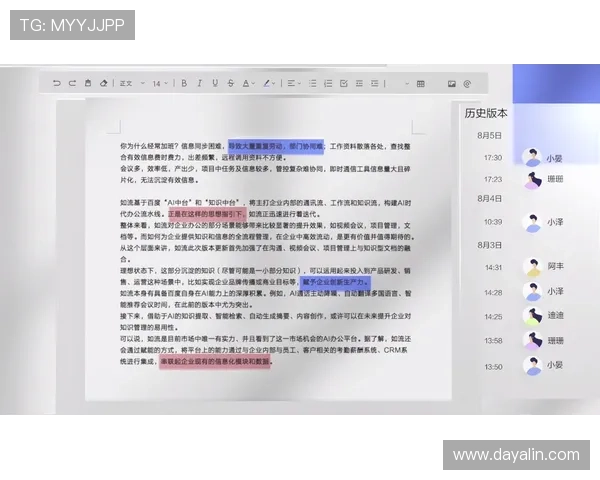Redo the last undone edit
Image resolution: width=600 pixels, height=480 pixels.
click(72, 83)
